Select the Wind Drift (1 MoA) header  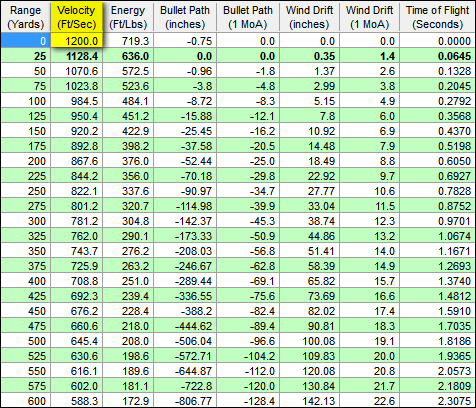[370, 17]
